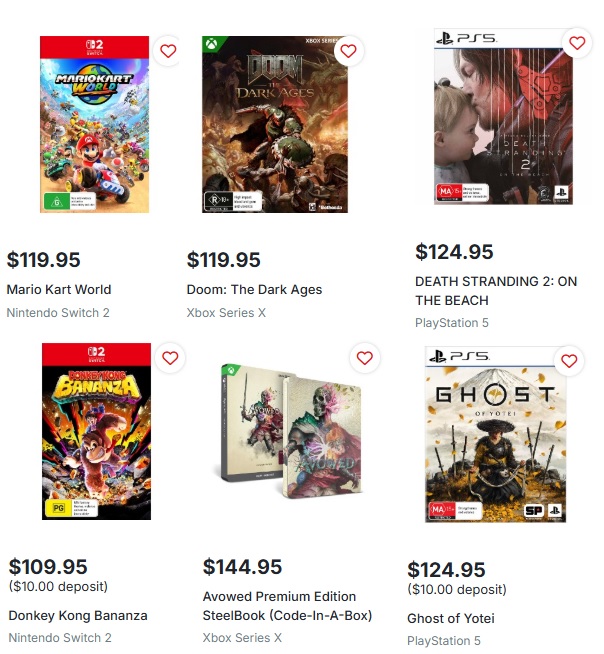
Task: Click the $109.95 Donkey Kong Bananza price
Action: (48, 567)
